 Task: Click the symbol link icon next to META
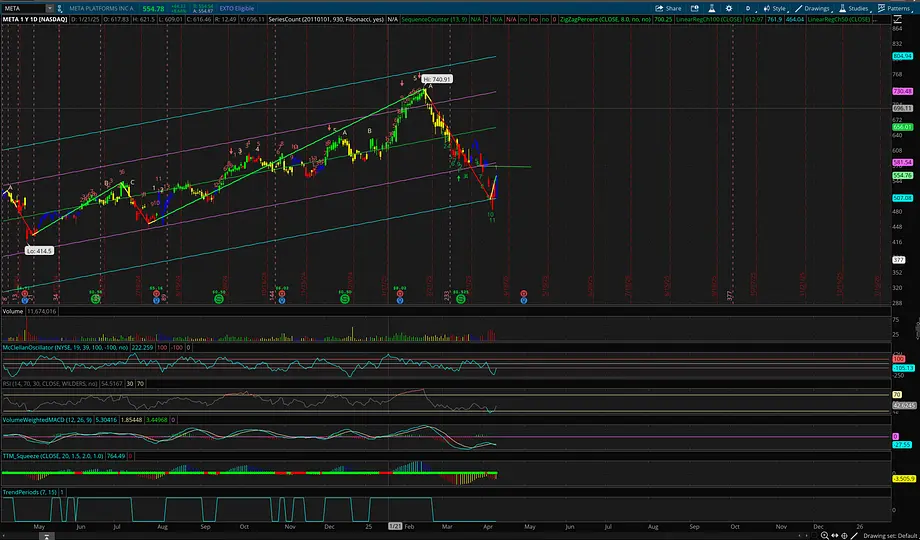tap(59, 7)
